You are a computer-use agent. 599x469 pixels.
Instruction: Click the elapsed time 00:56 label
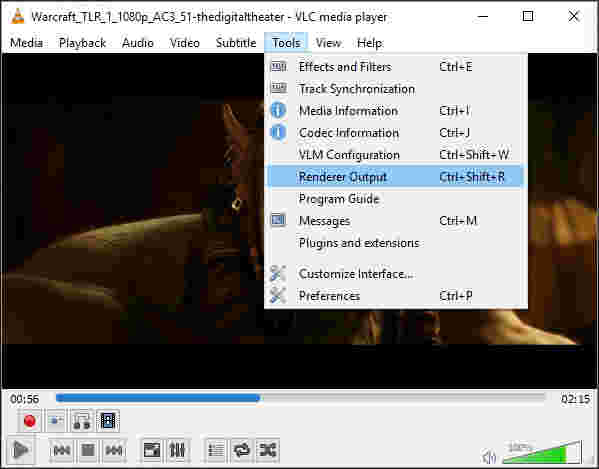(25, 399)
